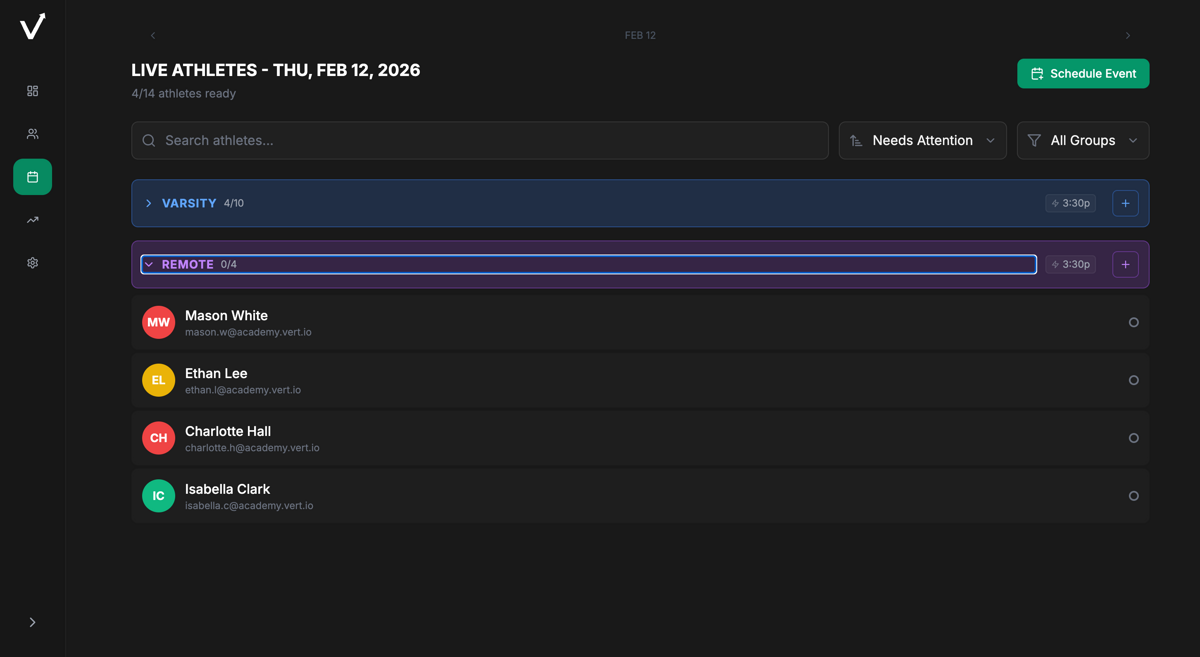
Task: Select the calendar icon in sidebar
Action: pyautogui.click(x=32, y=177)
